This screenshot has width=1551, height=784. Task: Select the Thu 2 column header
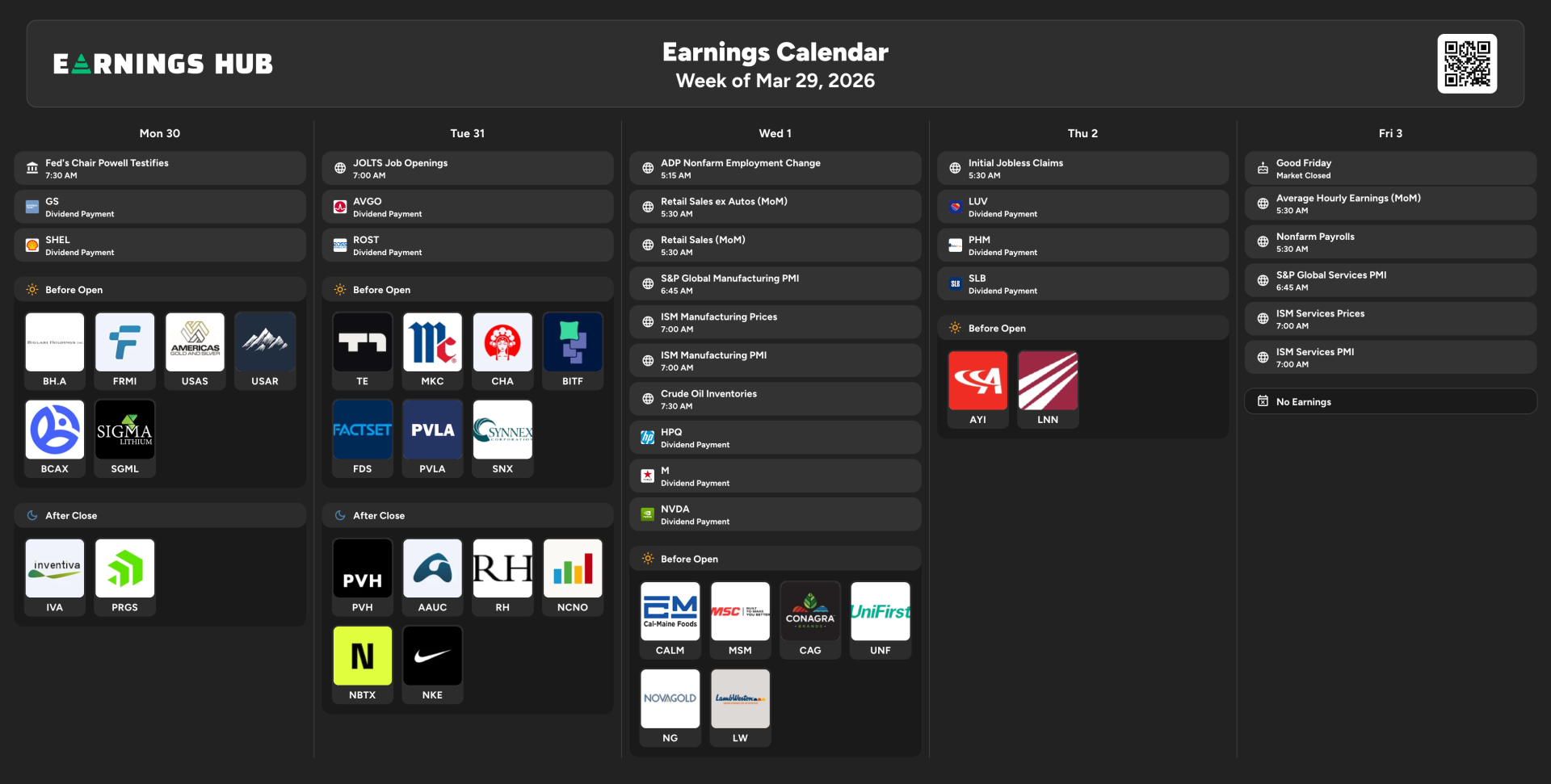[x=1082, y=133]
